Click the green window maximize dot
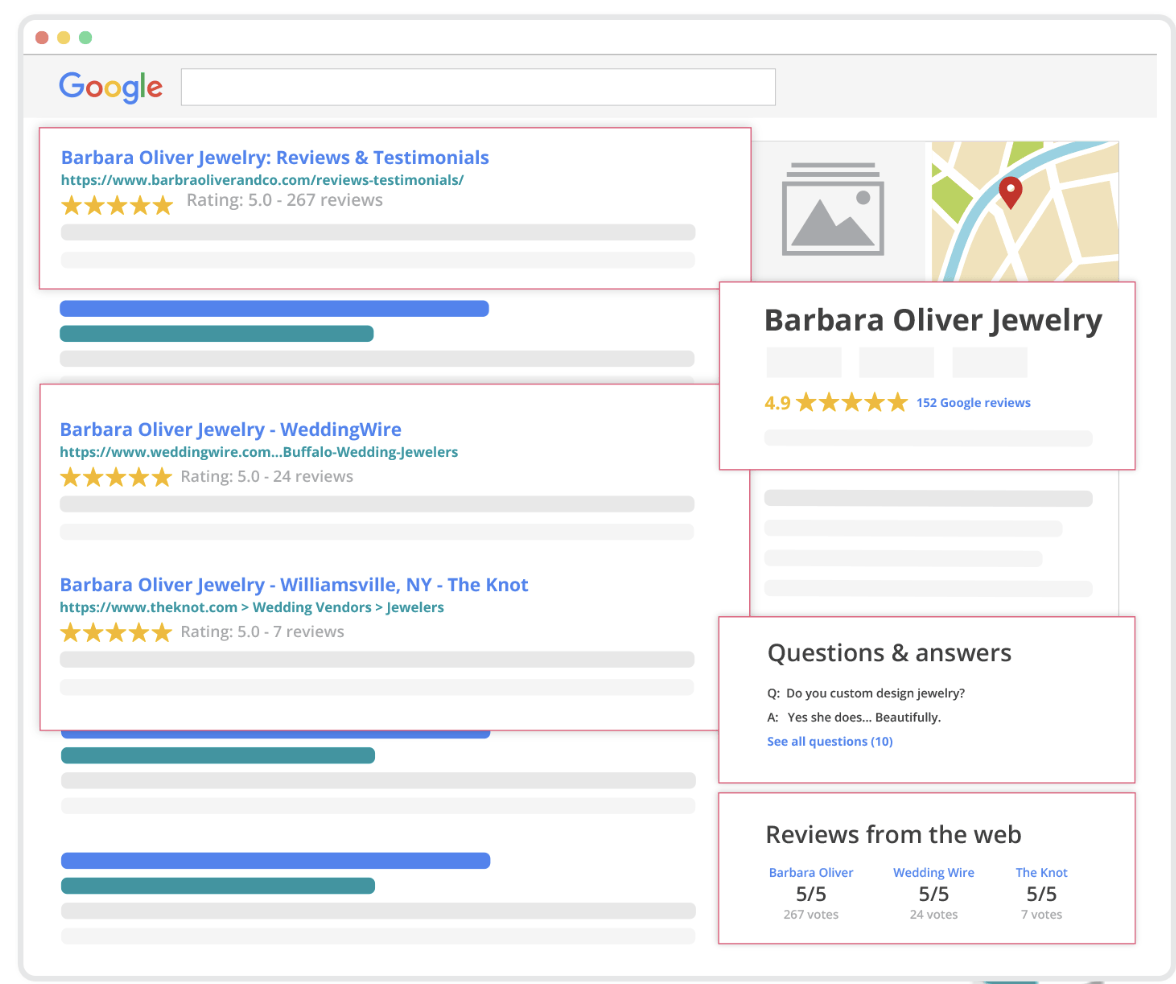The width and height of the screenshot is (1176, 984). click(86, 38)
